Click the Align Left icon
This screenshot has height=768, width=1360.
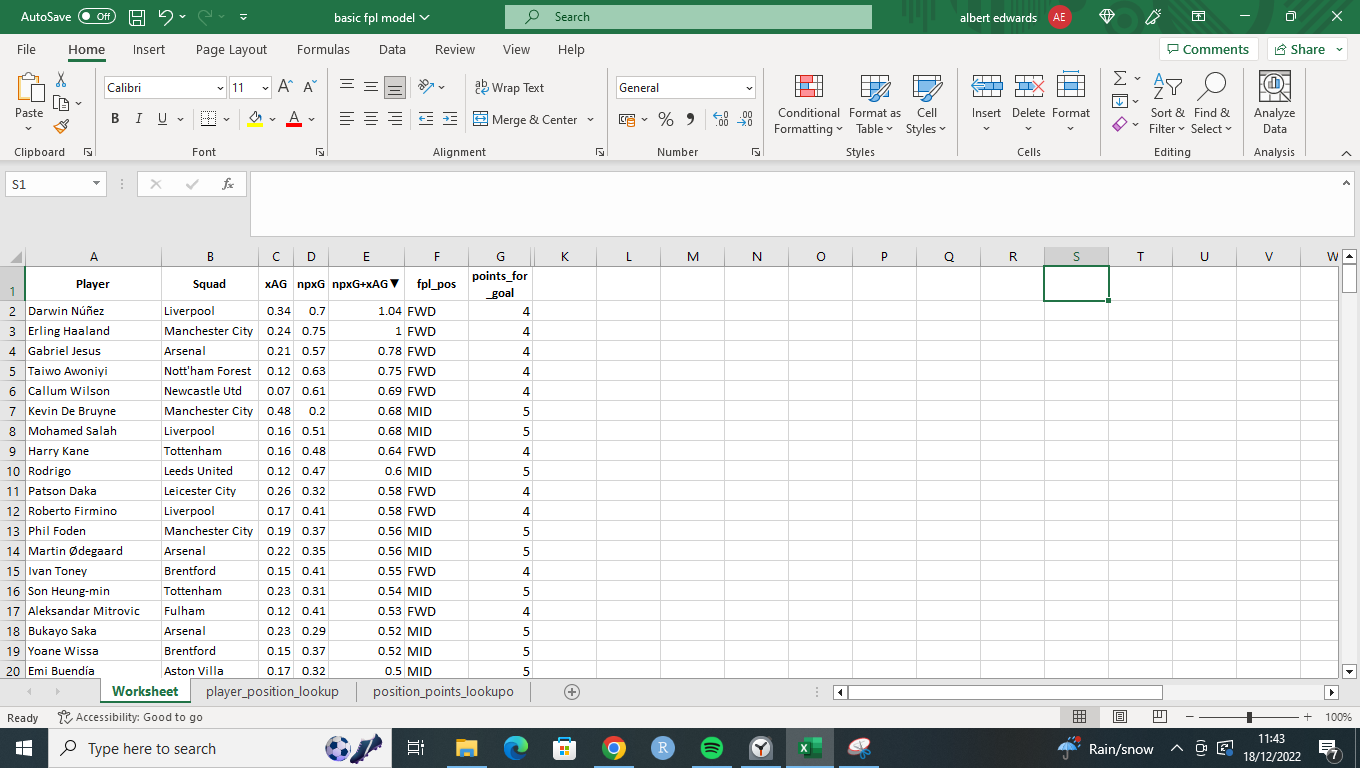point(347,119)
